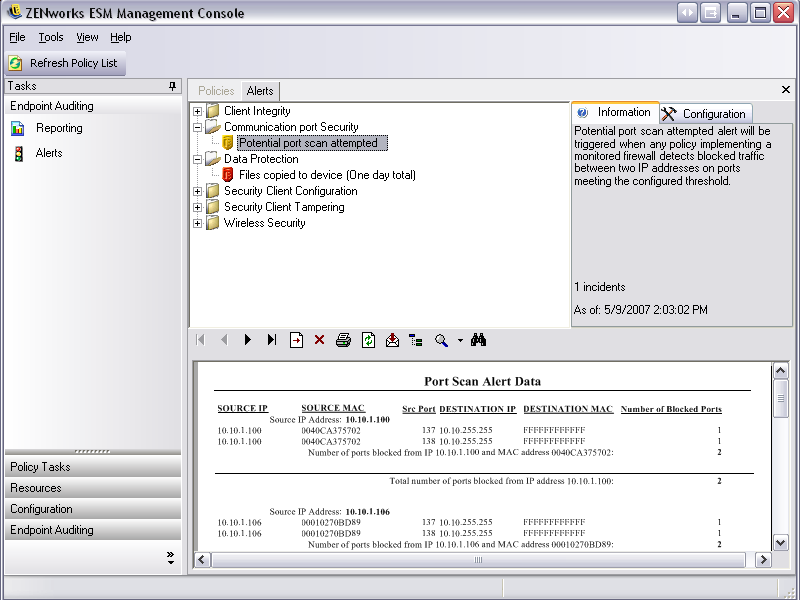This screenshot has height=600, width=800.
Task: Click the report horizontal scroll thumb
Action: tap(478, 560)
